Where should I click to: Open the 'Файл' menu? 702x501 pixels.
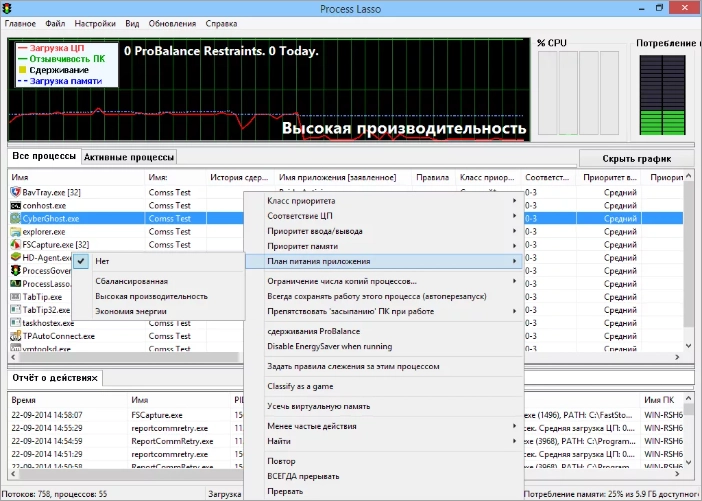tap(55, 24)
